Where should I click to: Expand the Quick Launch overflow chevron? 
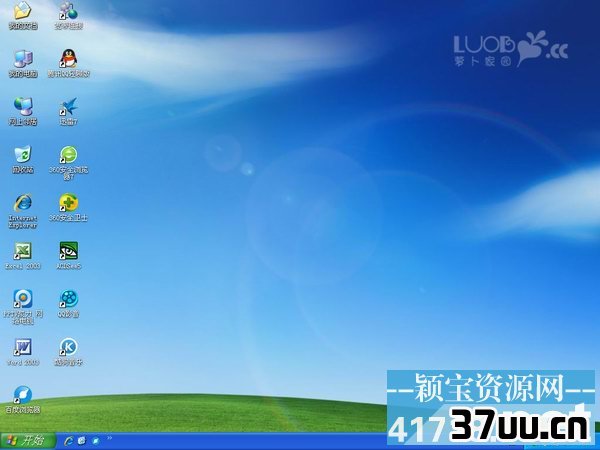tap(110, 438)
